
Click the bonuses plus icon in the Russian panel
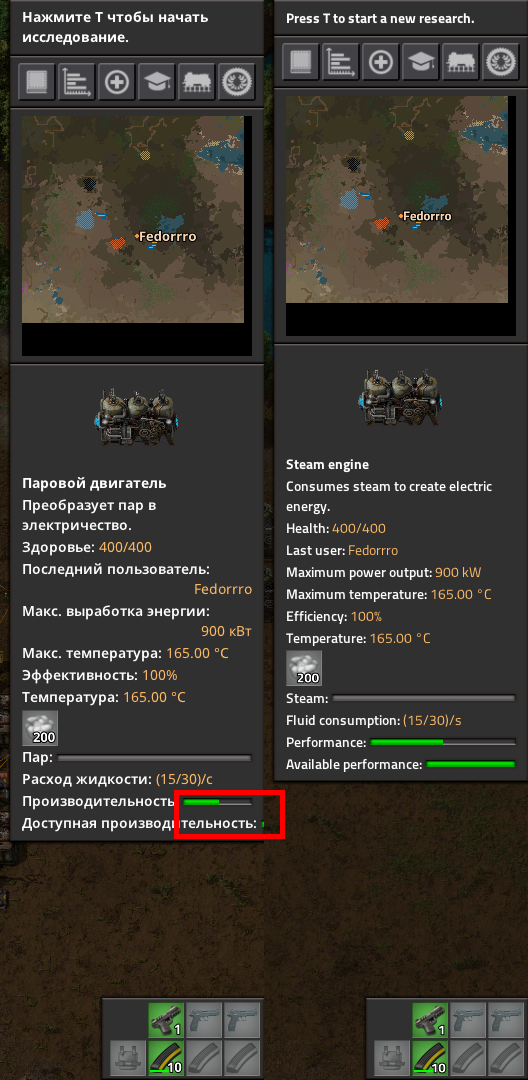point(116,83)
